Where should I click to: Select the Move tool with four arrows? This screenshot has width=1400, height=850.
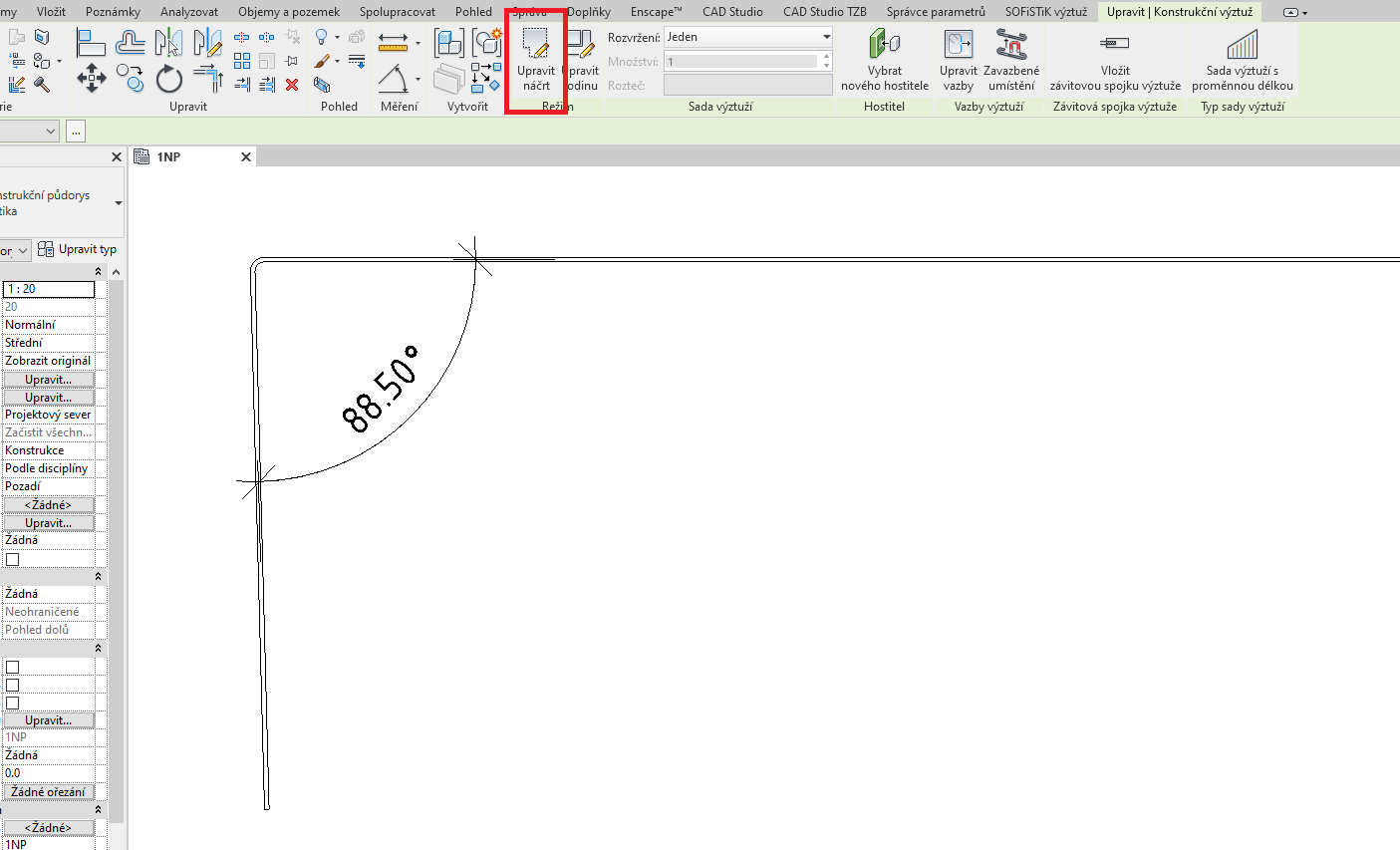[x=92, y=79]
